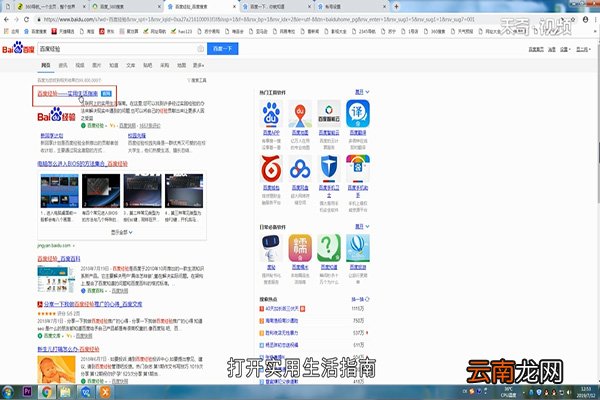Expand 显示全部 under BIOS image results
600x400 pixels.
pyautogui.click(x=122, y=232)
